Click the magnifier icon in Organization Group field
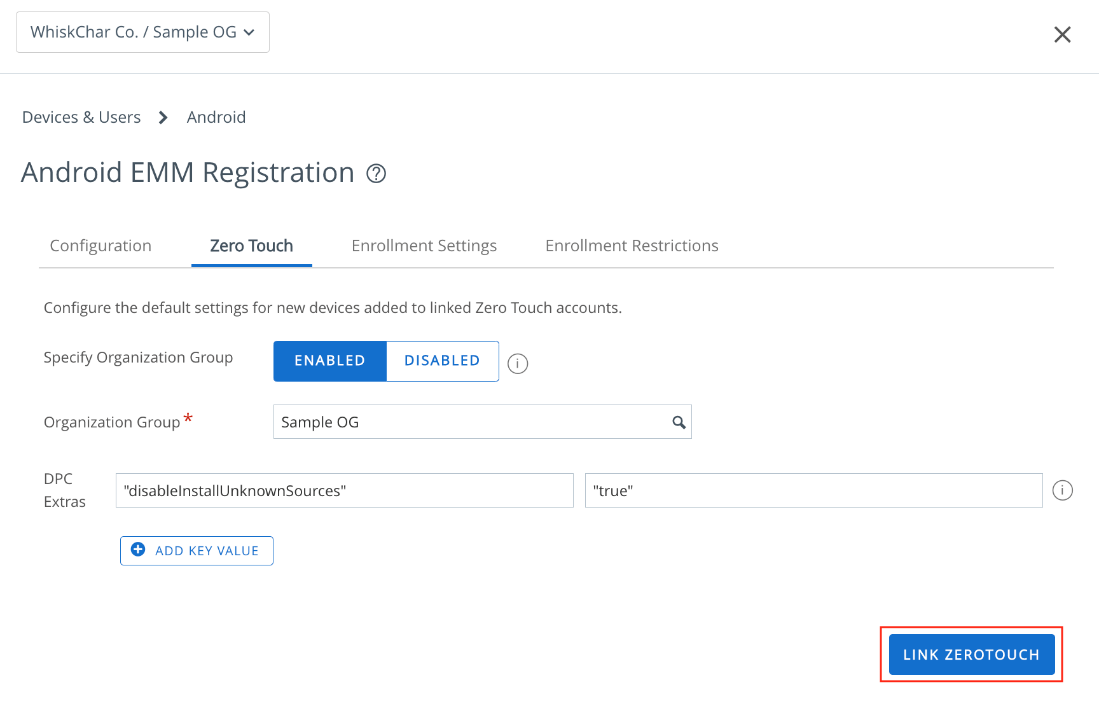The image size is (1099, 706). tap(679, 423)
